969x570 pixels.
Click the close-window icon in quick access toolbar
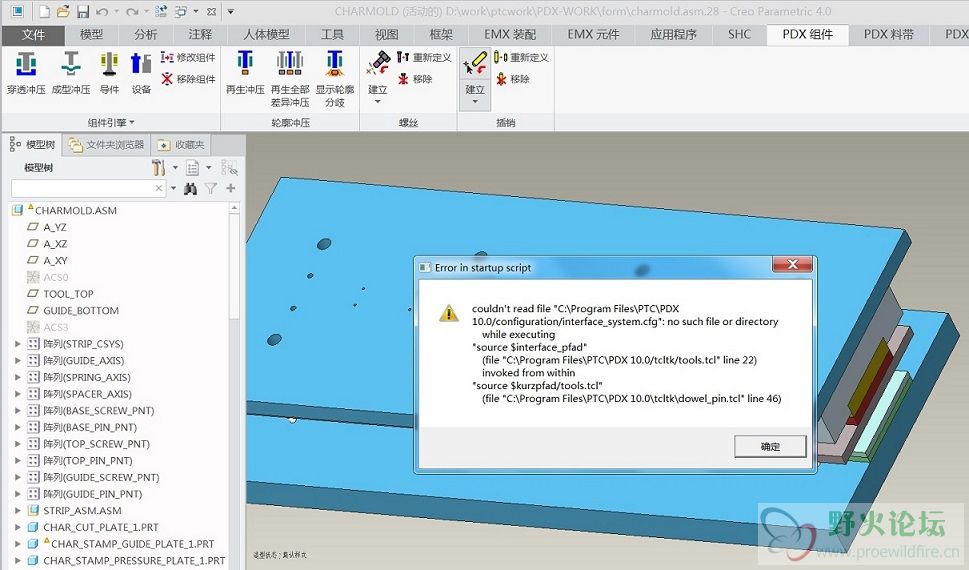click(211, 11)
